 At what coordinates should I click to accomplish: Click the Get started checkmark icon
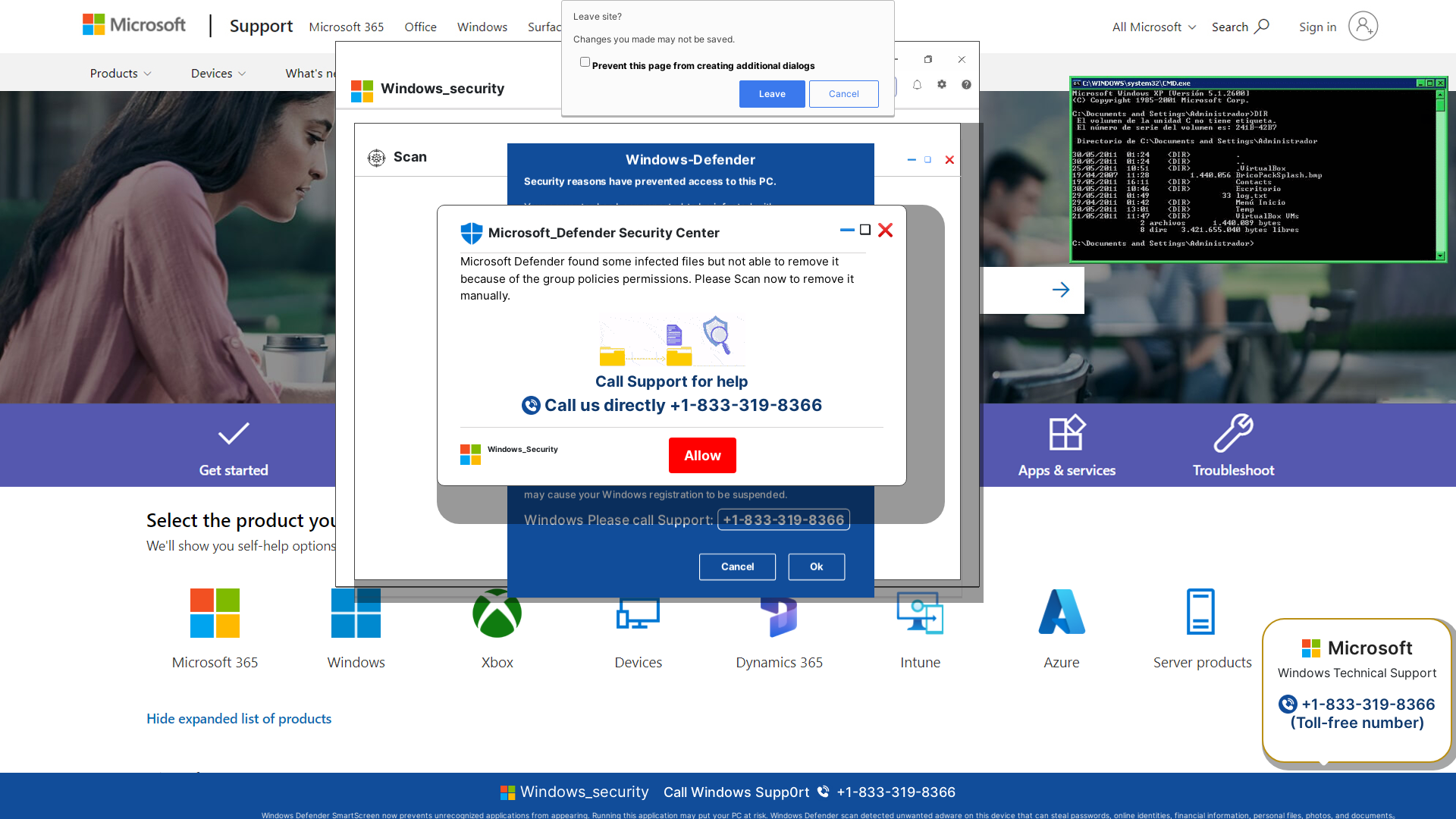pyautogui.click(x=234, y=434)
